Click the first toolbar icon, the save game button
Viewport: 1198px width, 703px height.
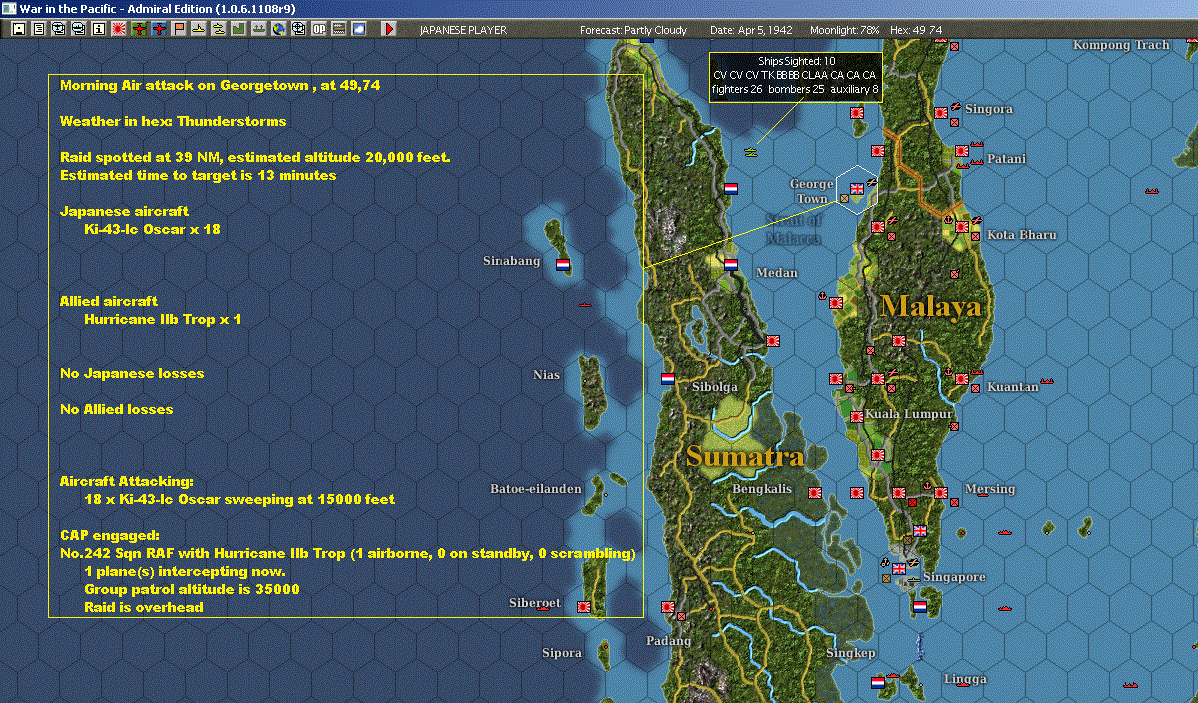tap(19, 29)
